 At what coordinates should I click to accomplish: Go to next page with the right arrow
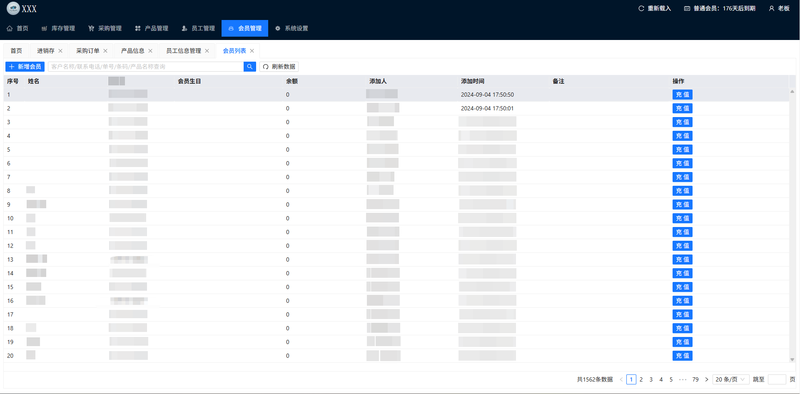click(x=706, y=379)
